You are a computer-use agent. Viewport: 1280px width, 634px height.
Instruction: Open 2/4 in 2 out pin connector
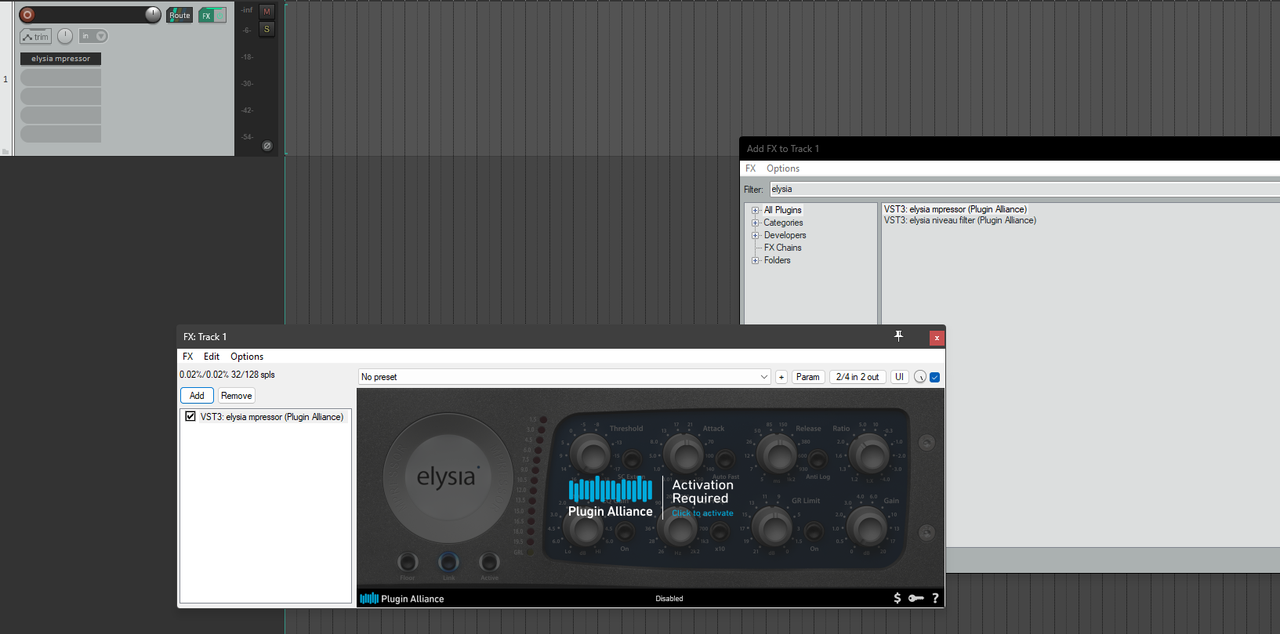858,377
